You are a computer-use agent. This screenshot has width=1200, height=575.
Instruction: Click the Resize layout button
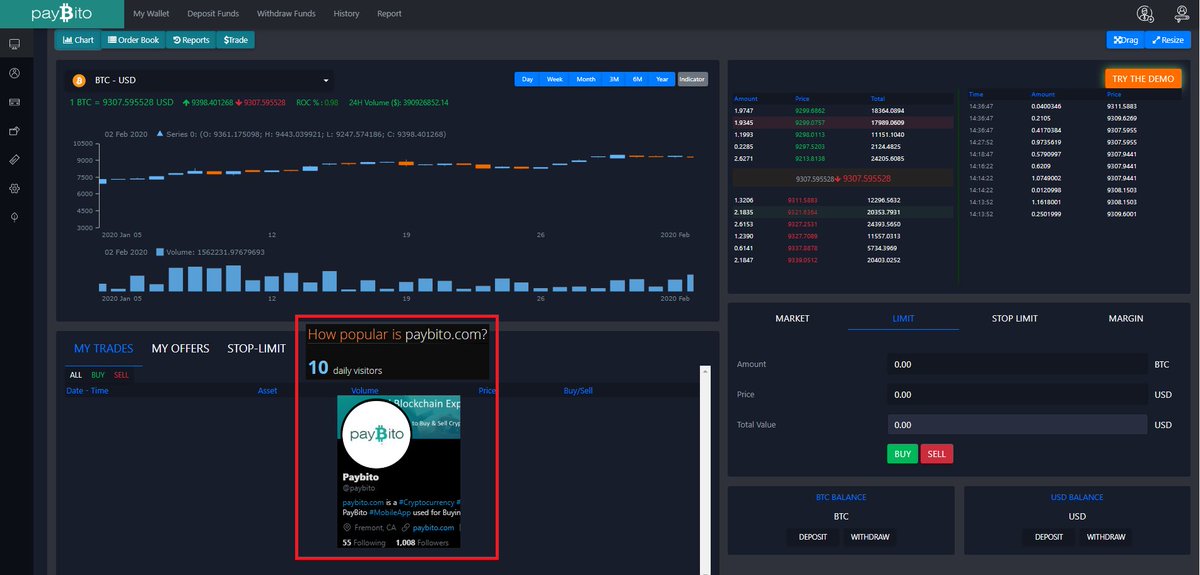tap(1168, 40)
